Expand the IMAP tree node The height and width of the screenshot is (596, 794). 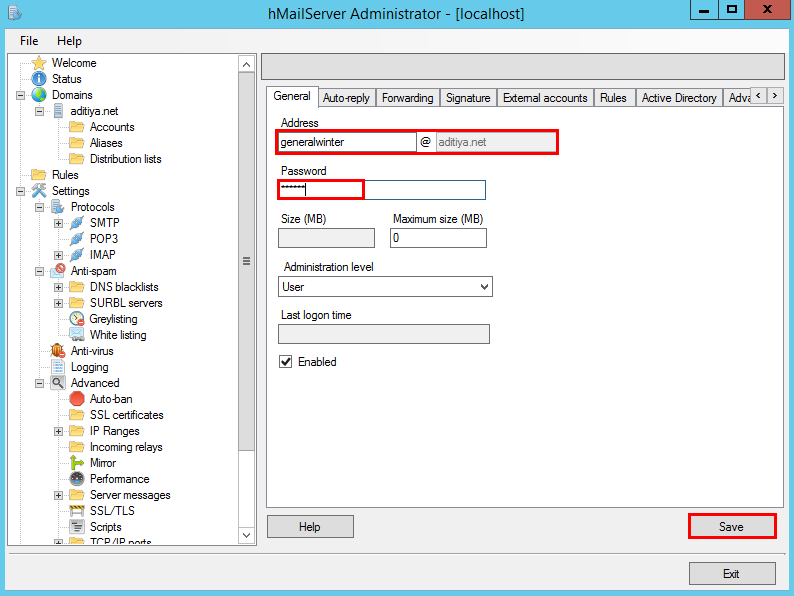[58, 255]
